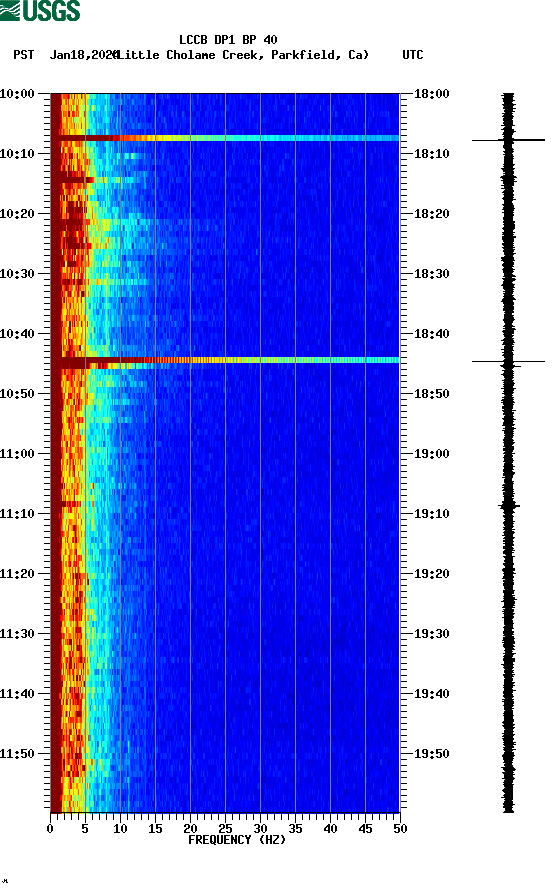The height and width of the screenshot is (892, 552).
Task: Click the 18:20 UTC time label
Action: [432, 214]
